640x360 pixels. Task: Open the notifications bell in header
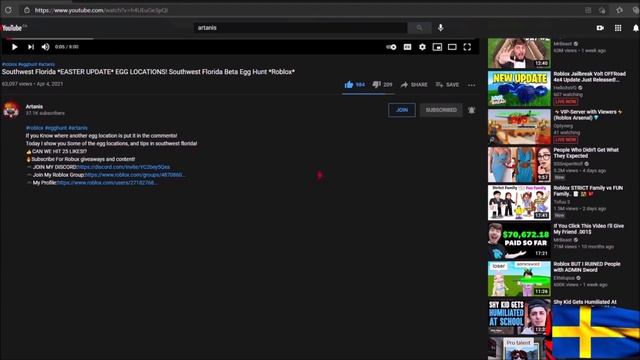point(636,28)
